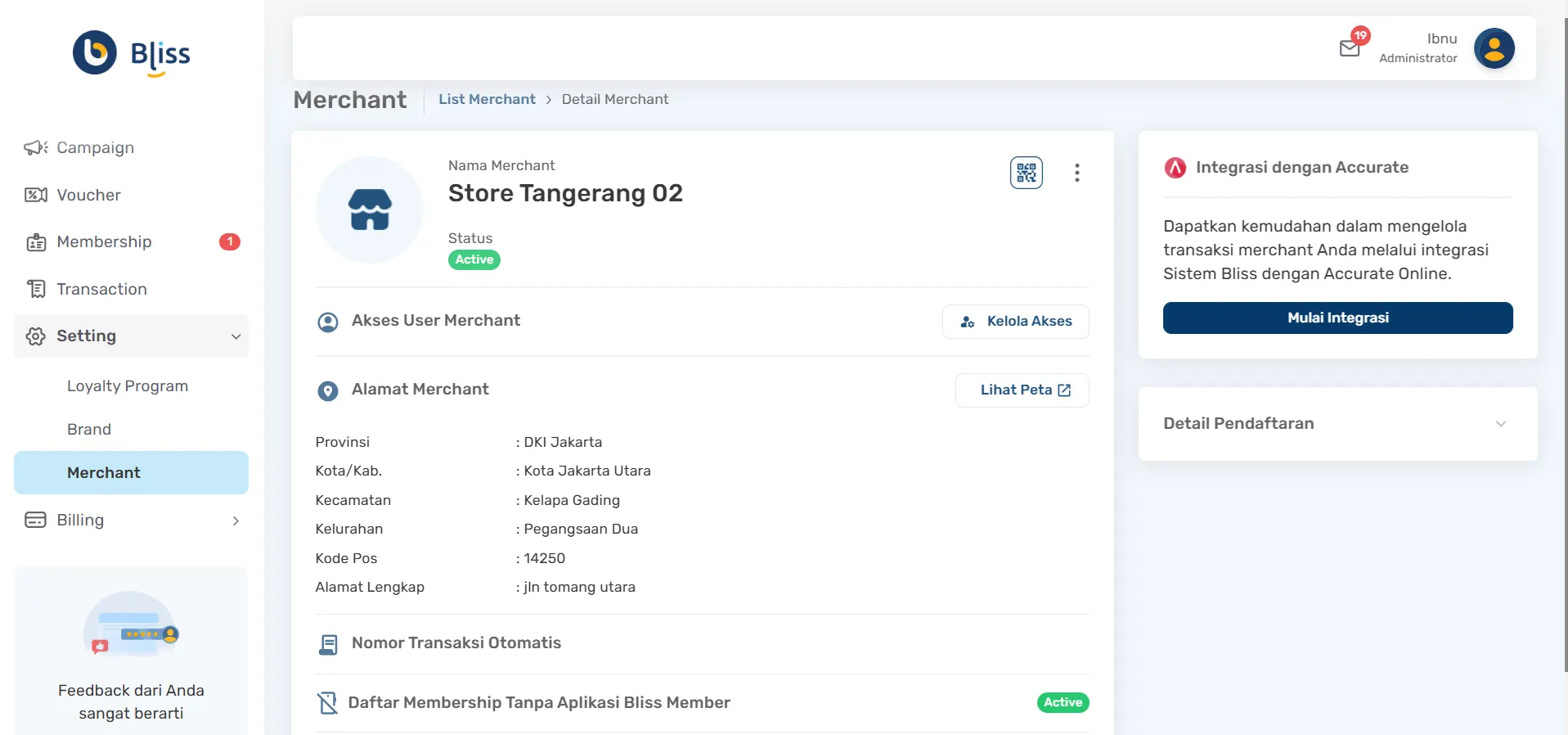Viewport: 1568px width, 735px height.
Task: Click the Transaction receipt icon
Action: tap(35, 289)
